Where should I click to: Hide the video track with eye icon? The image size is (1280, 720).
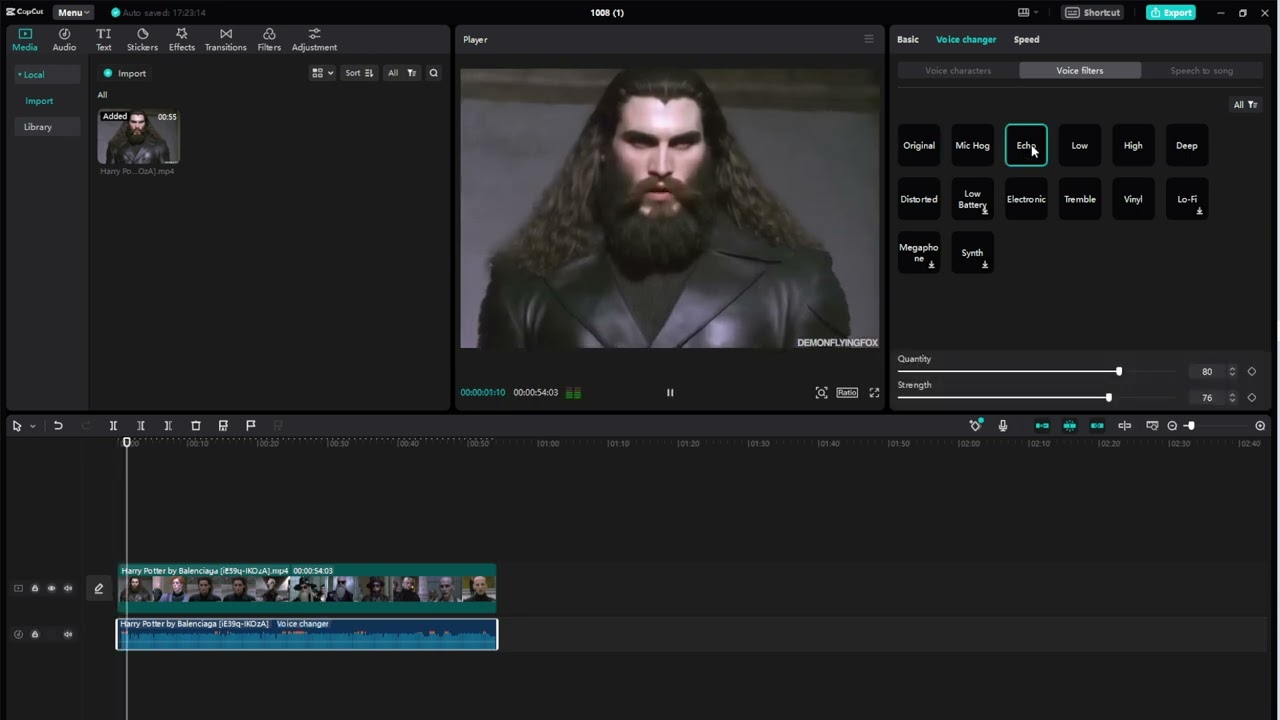coord(51,588)
